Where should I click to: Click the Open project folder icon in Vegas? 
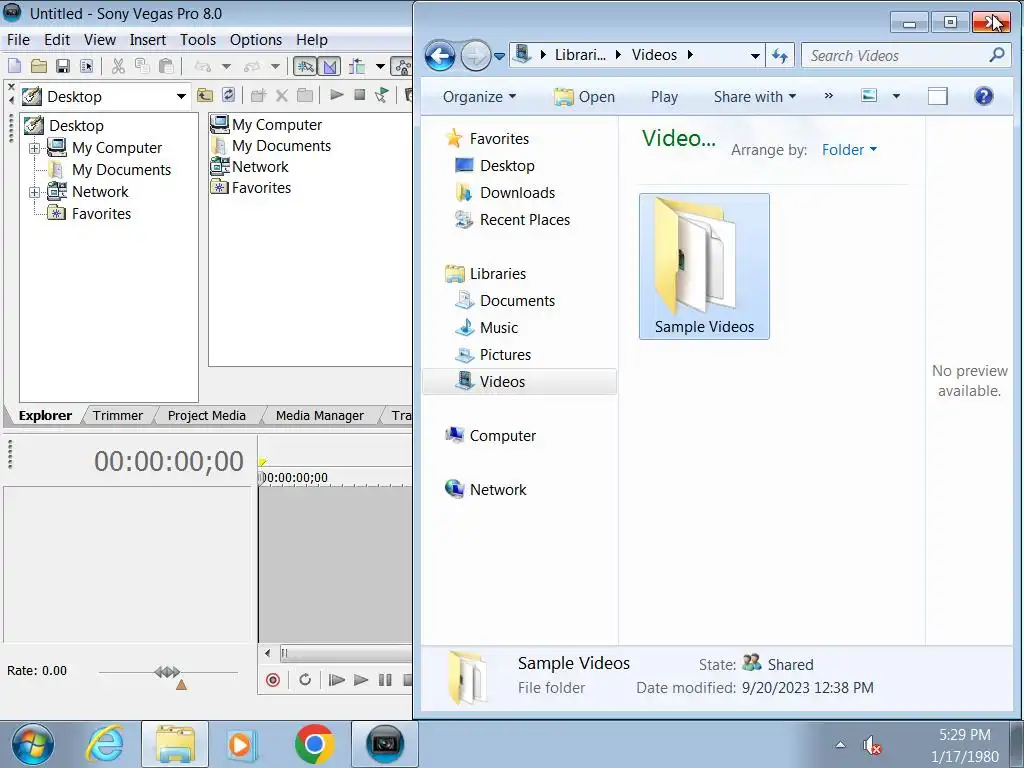click(x=39, y=66)
